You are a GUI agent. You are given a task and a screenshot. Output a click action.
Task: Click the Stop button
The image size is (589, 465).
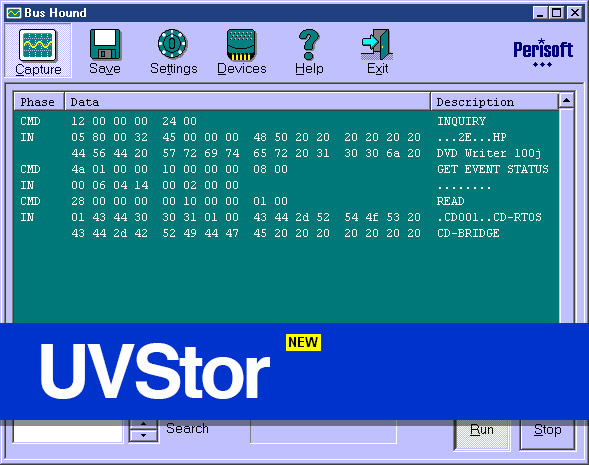pos(547,434)
